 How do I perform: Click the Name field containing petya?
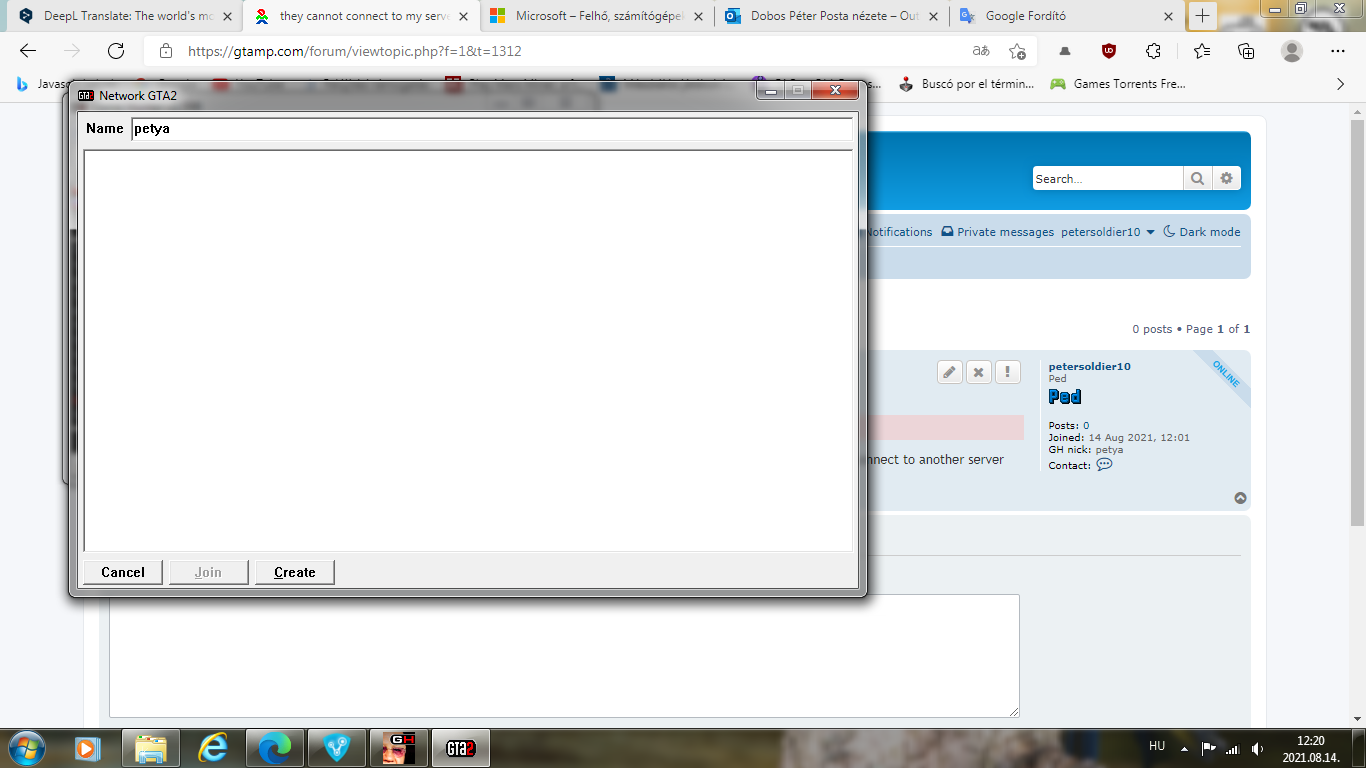pyautogui.click(x=491, y=128)
